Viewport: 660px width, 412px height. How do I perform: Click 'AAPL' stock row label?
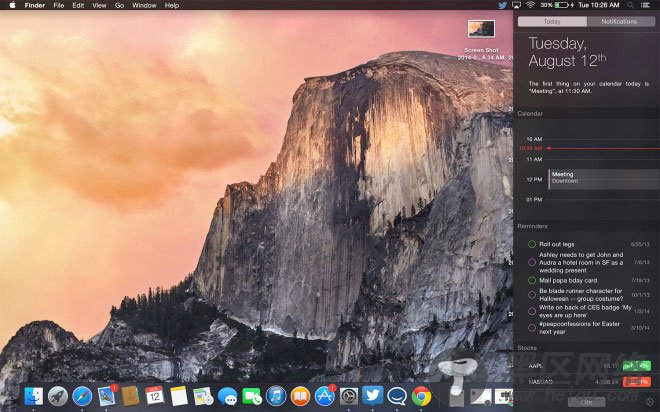click(x=535, y=366)
